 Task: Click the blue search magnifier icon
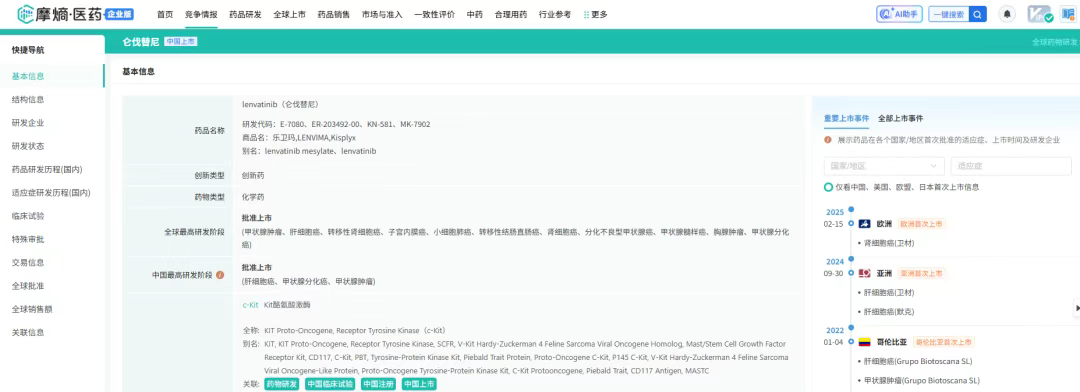click(x=977, y=14)
